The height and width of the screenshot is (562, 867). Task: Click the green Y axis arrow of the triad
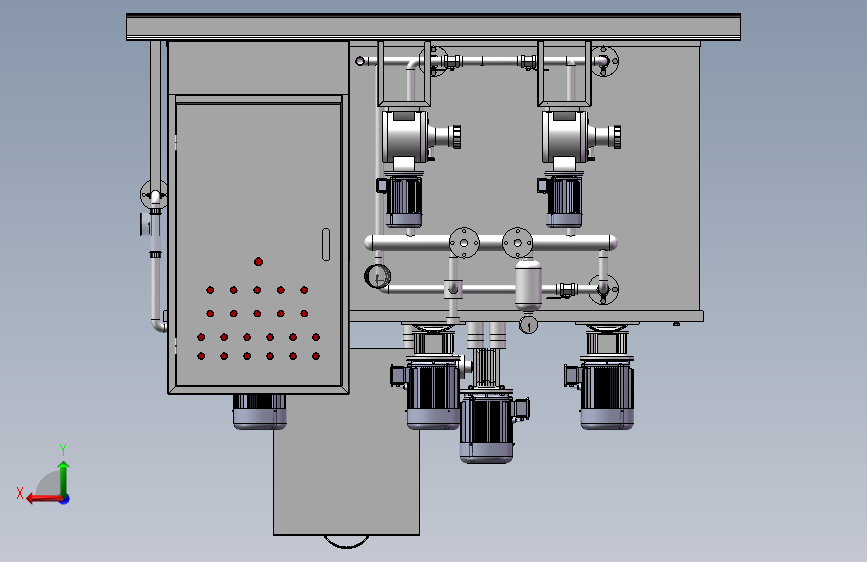[x=64, y=479]
